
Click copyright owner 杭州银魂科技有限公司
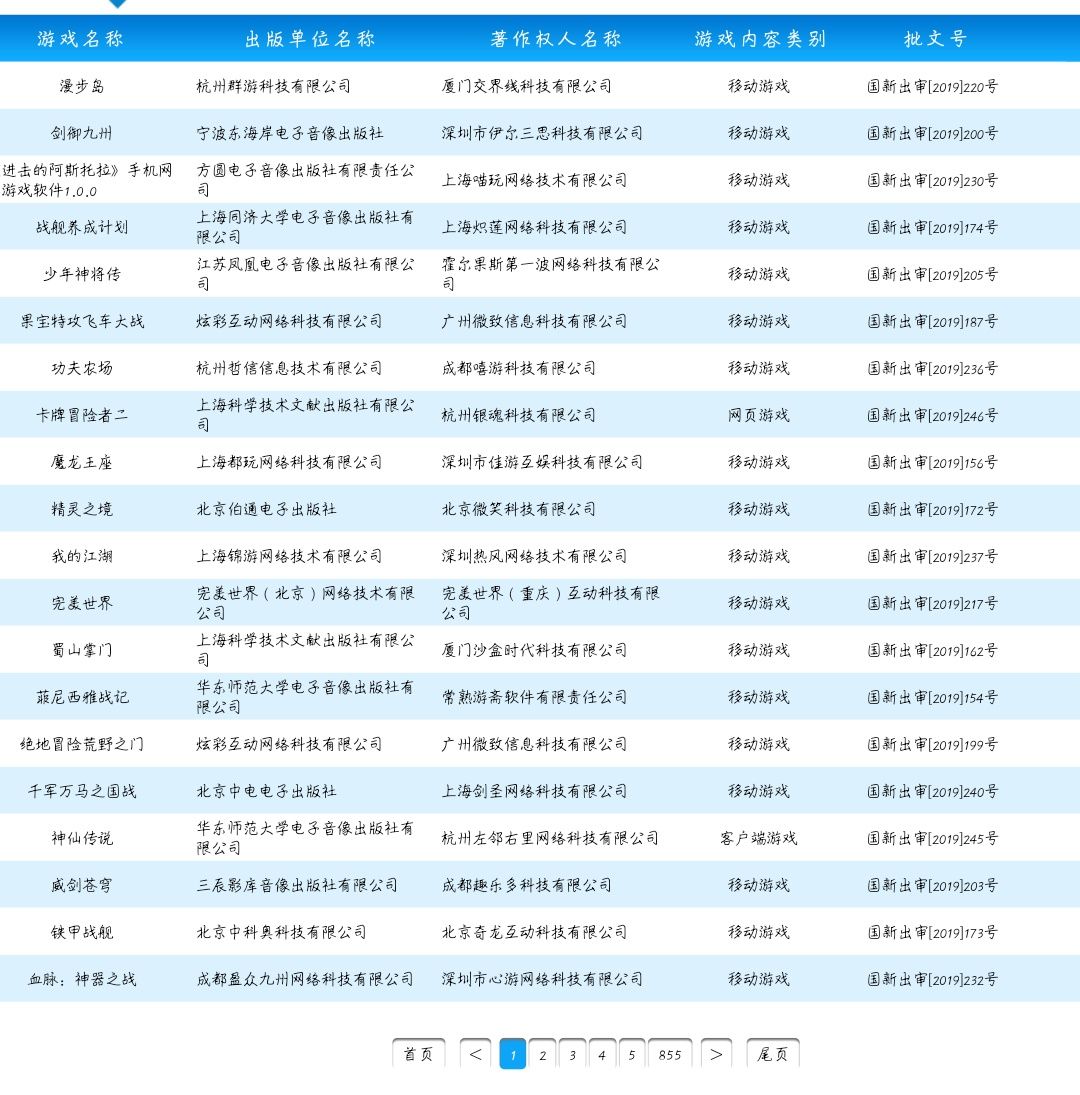tap(519, 415)
